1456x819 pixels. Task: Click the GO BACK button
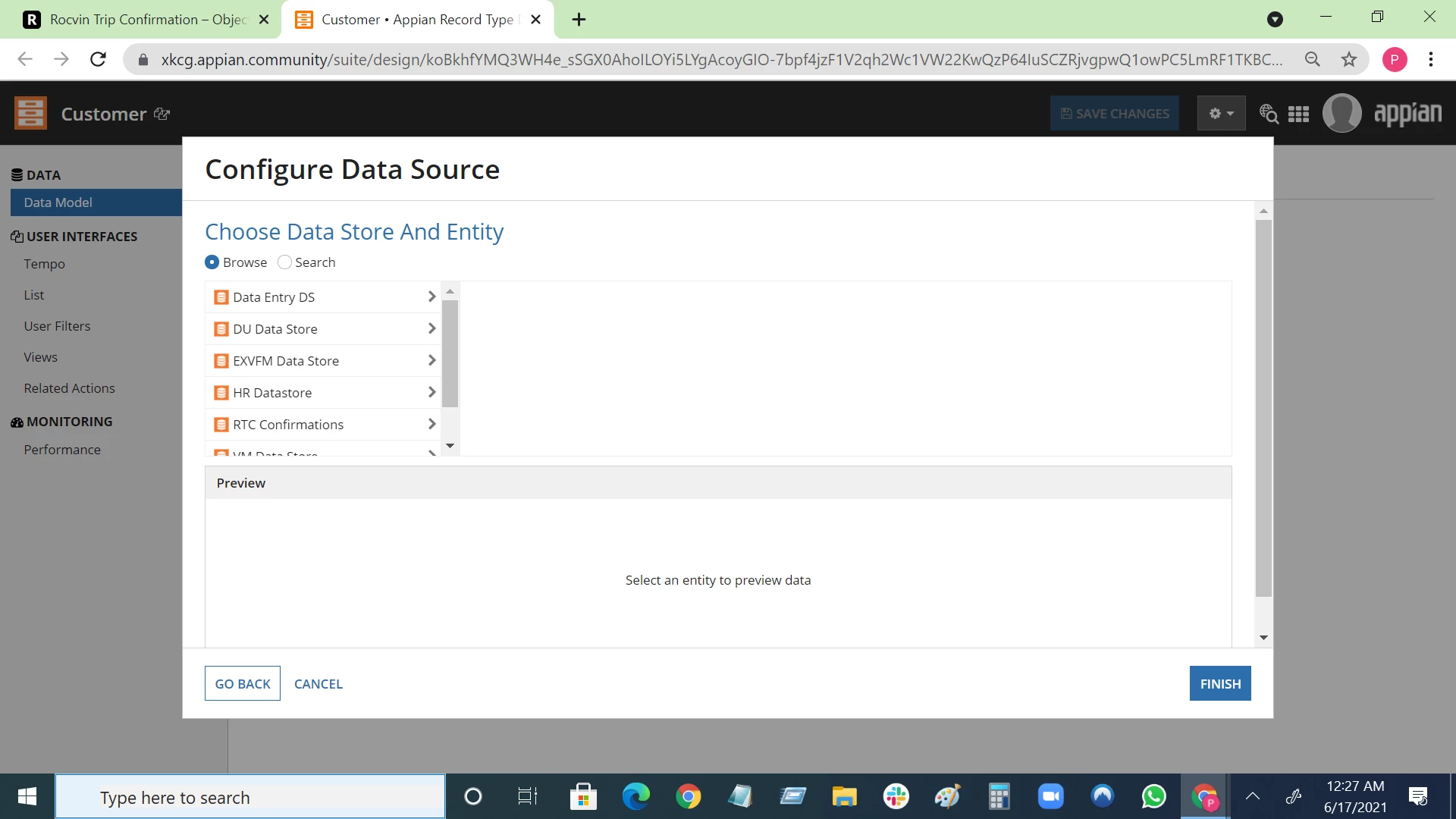tap(243, 683)
